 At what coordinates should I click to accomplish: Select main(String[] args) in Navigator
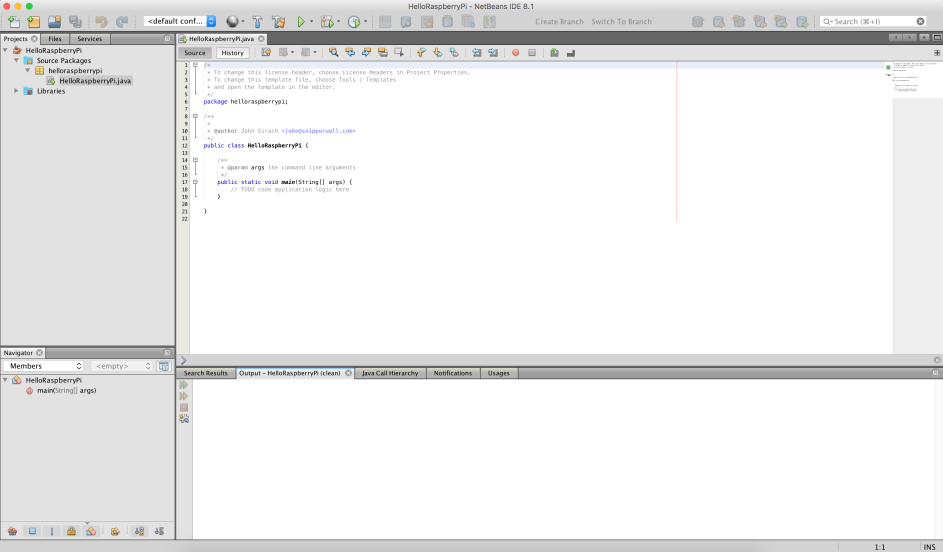(66, 391)
